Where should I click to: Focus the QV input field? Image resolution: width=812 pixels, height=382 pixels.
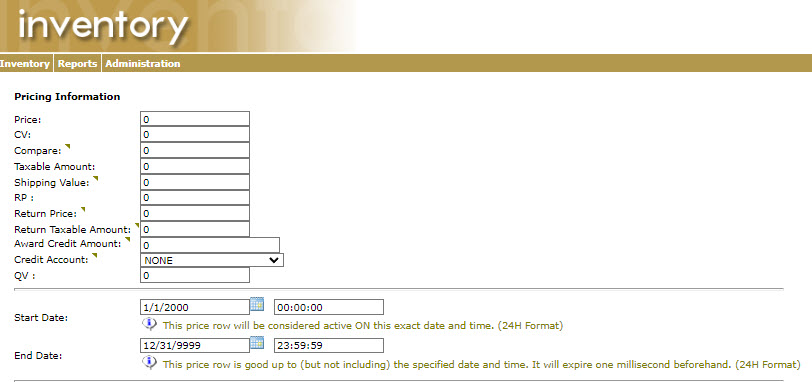pyautogui.click(x=195, y=275)
